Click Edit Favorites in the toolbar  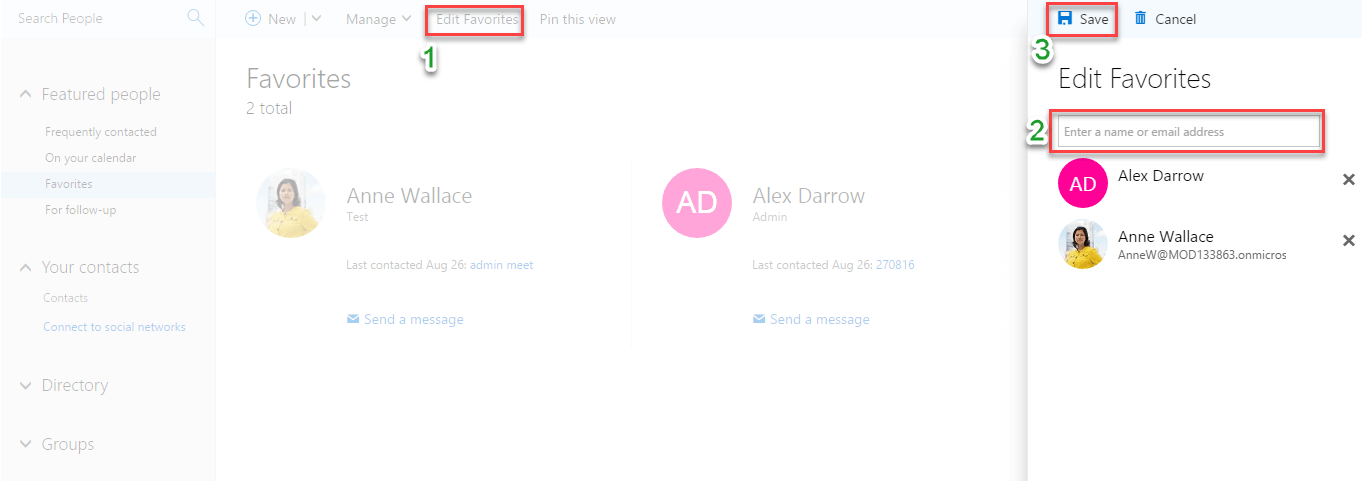[x=477, y=19]
